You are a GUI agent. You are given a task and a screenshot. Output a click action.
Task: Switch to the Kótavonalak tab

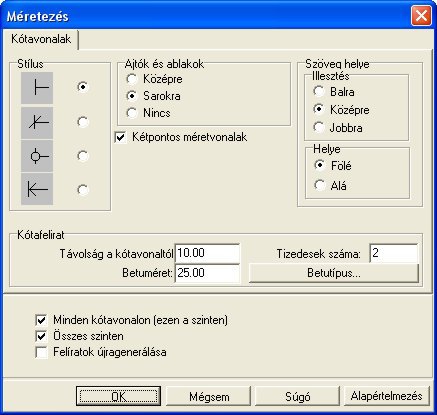click(x=41, y=39)
